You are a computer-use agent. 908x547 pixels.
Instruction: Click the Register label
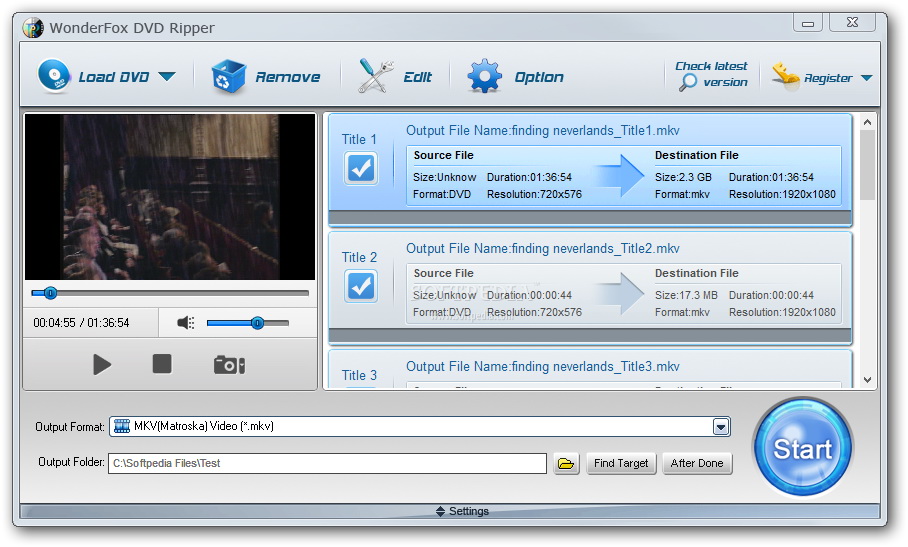pos(828,78)
